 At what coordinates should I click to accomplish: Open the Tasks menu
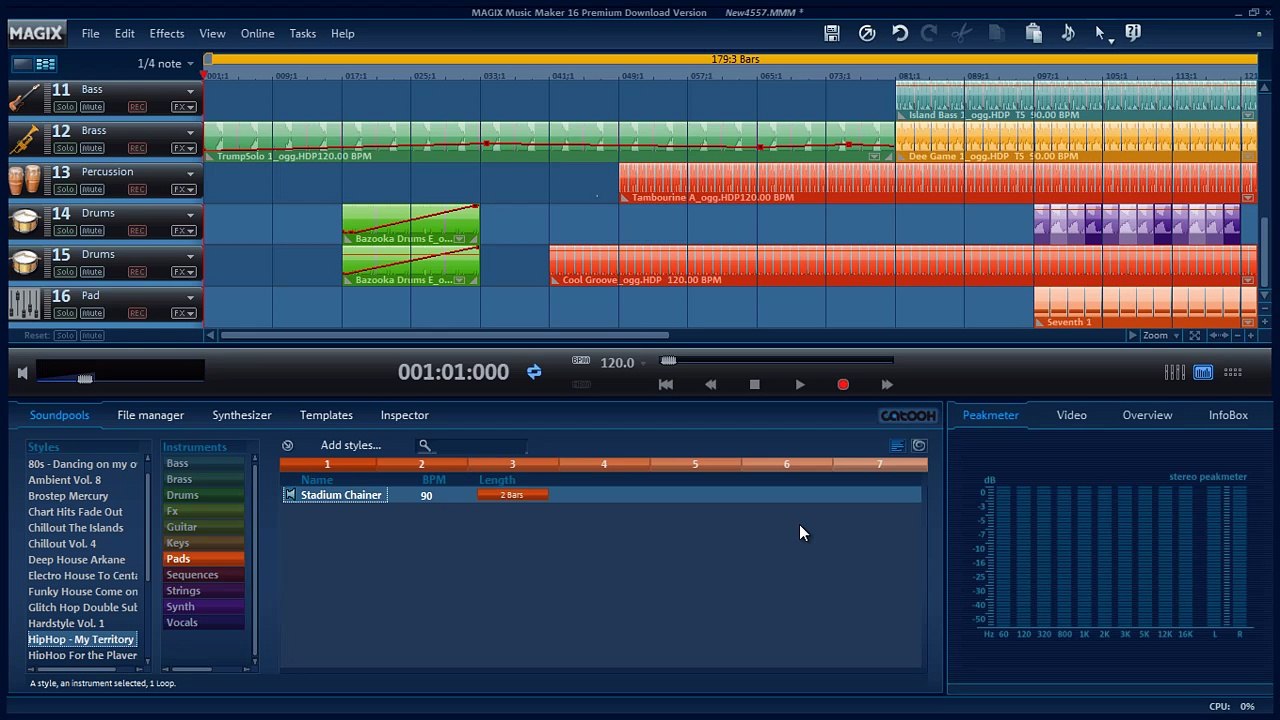point(303,34)
